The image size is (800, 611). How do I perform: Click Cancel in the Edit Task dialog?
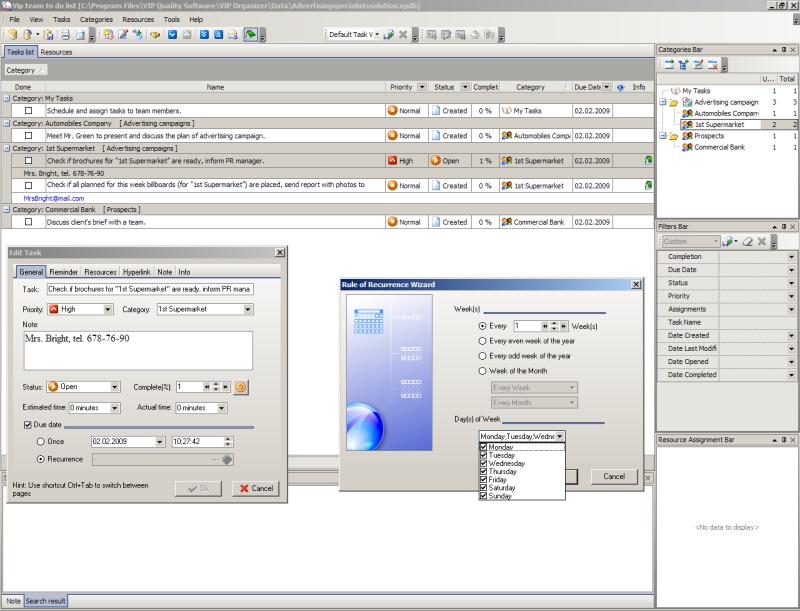click(255, 488)
